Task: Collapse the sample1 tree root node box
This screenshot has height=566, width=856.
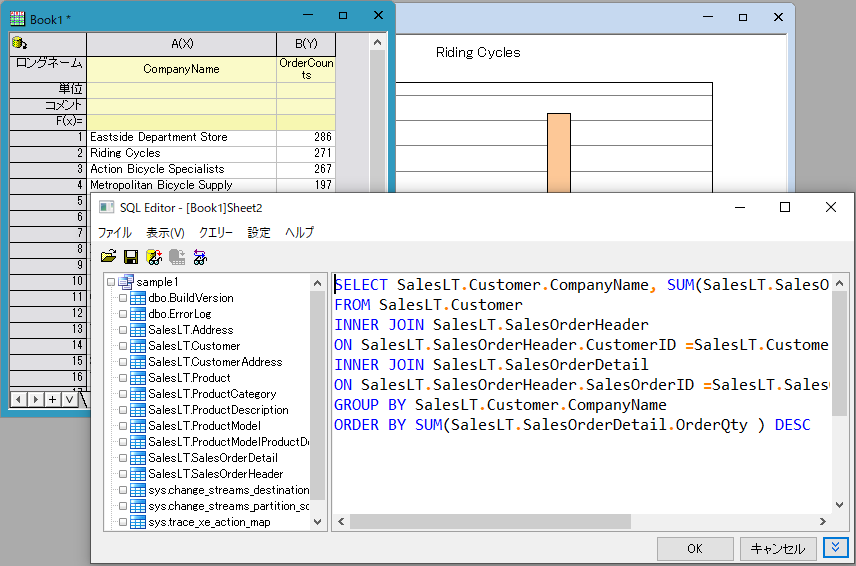Action: [x=112, y=282]
